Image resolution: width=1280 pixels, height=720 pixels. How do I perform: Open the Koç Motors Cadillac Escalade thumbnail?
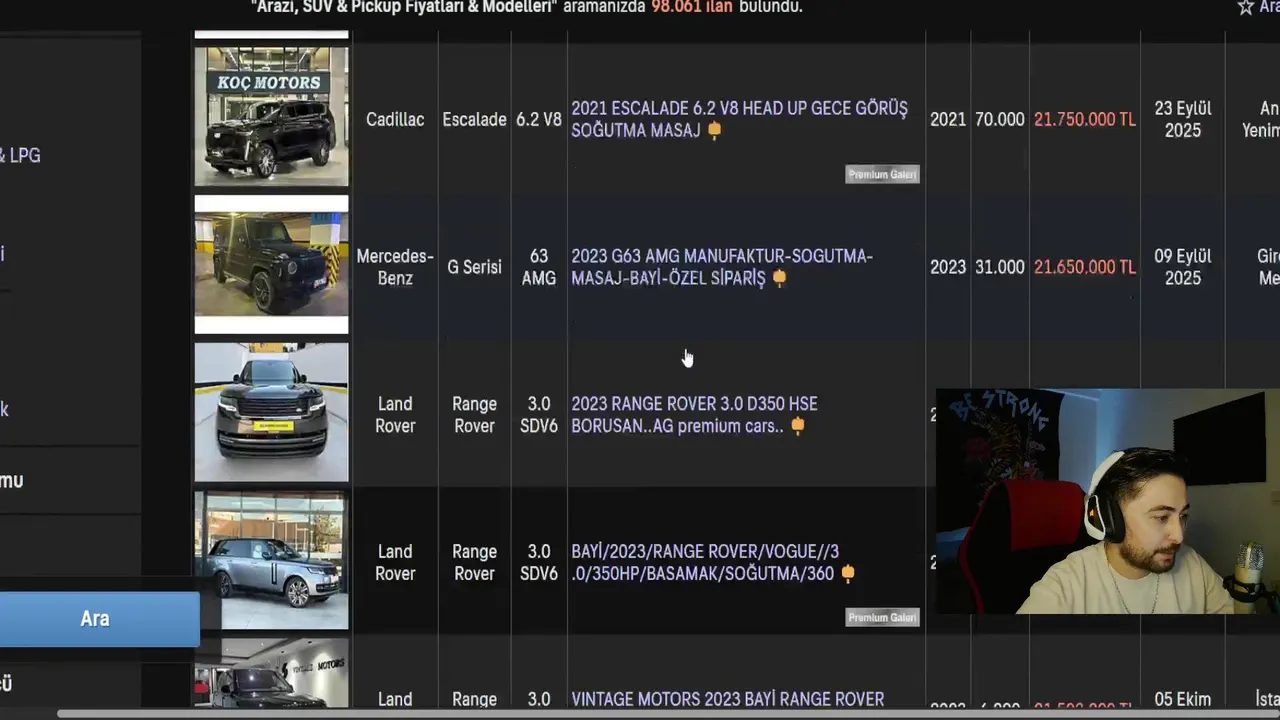(x=271, y=116)
